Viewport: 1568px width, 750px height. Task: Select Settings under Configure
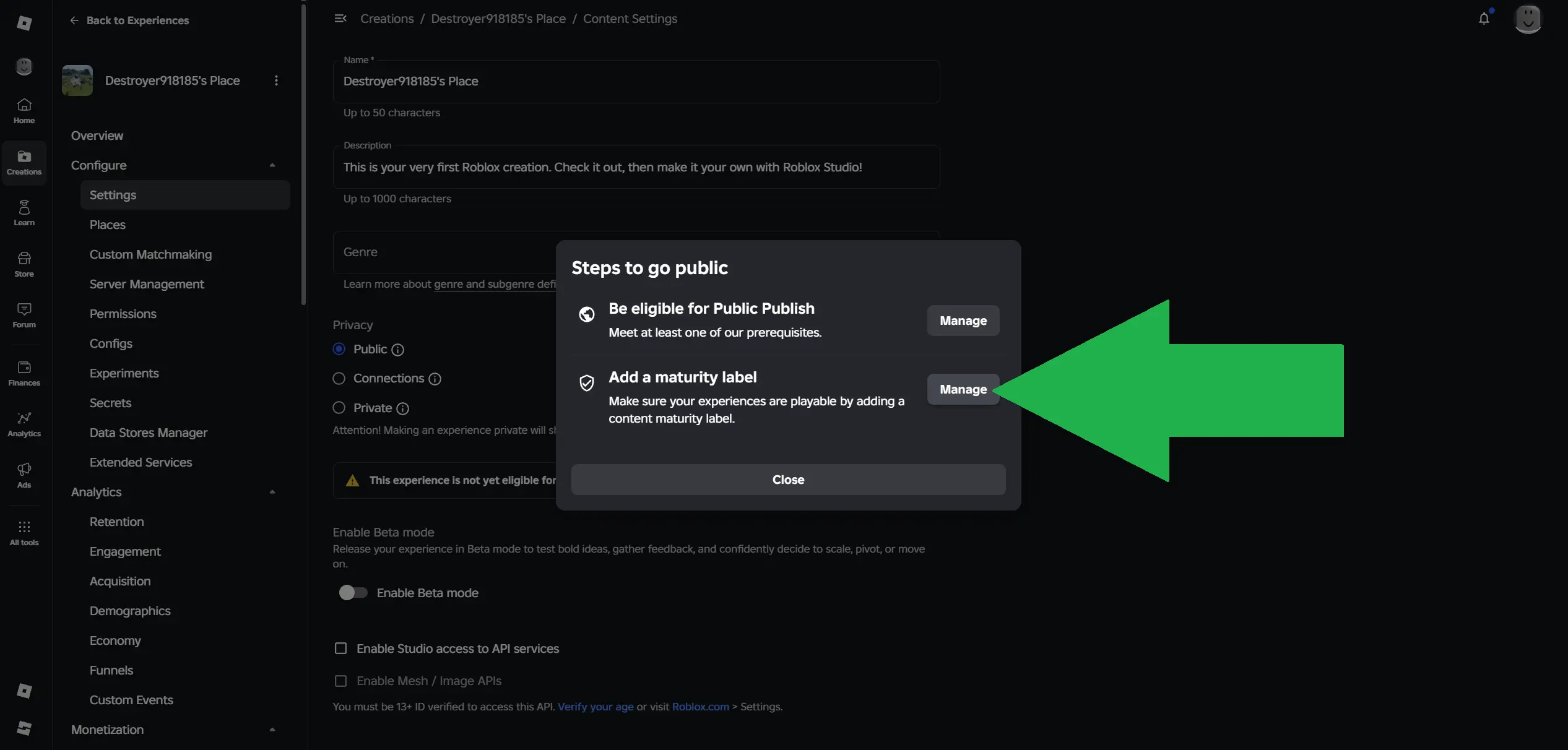click(185, 195)
